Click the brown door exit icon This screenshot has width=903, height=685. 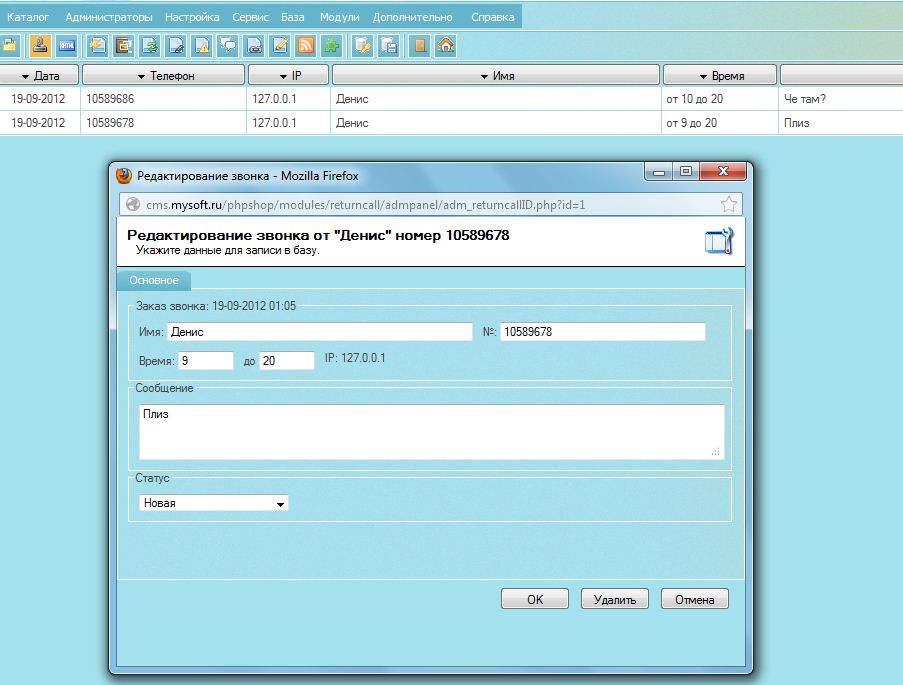pos(420,46)
